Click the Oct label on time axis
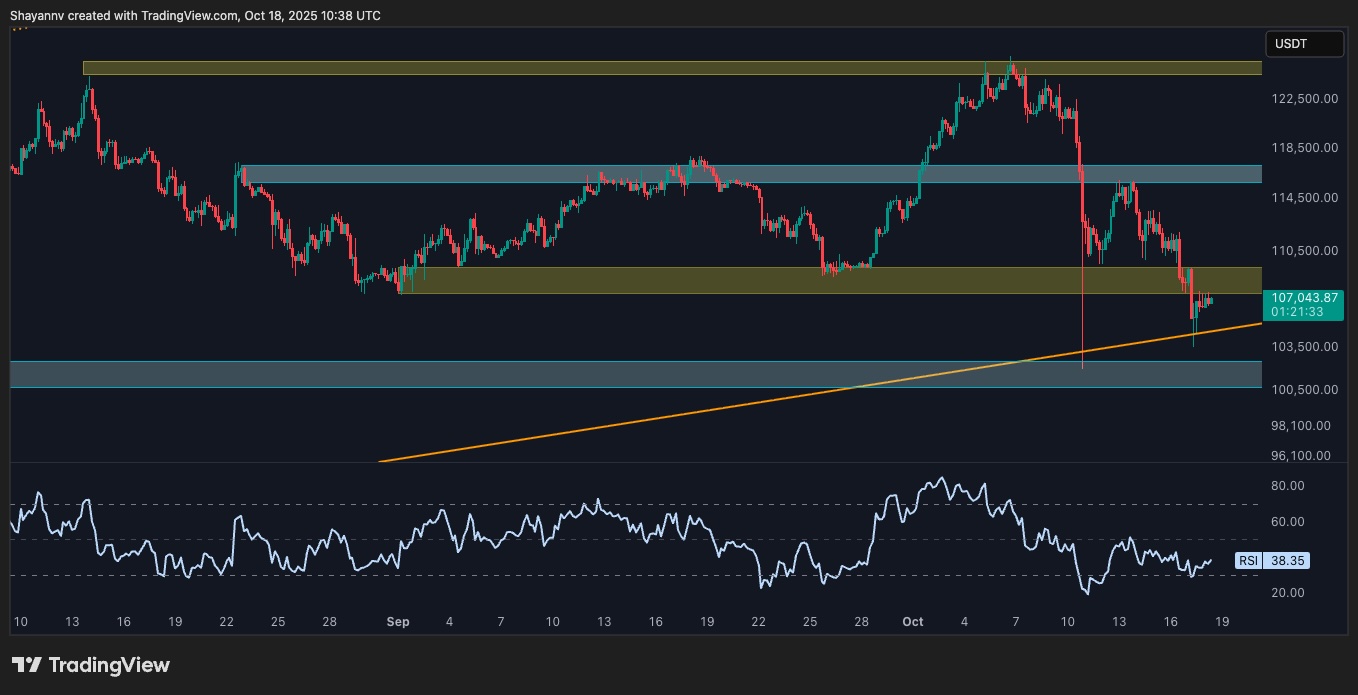This screenshot has height=695, width=1358. [x=912, y=622]
